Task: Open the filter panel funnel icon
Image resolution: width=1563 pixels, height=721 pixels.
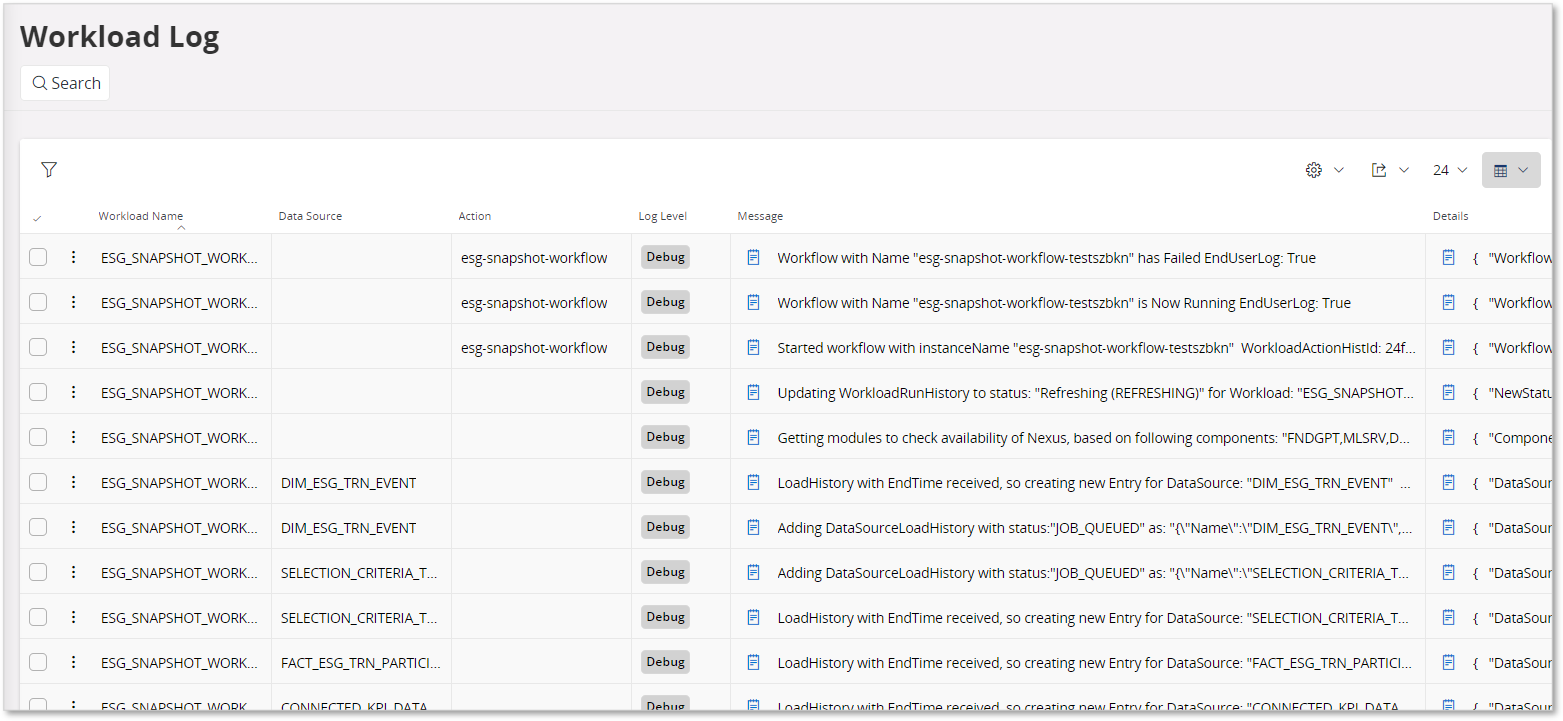Action: [x=49, y=170]
